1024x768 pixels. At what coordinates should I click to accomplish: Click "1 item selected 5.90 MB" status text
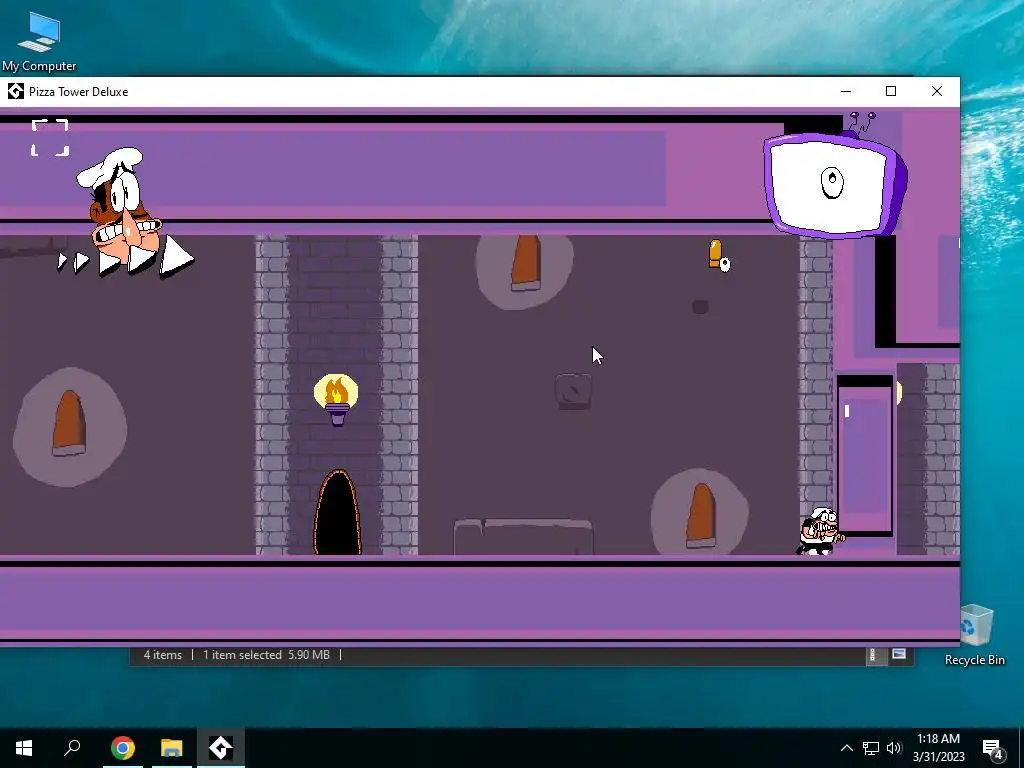tap(266, 654)
